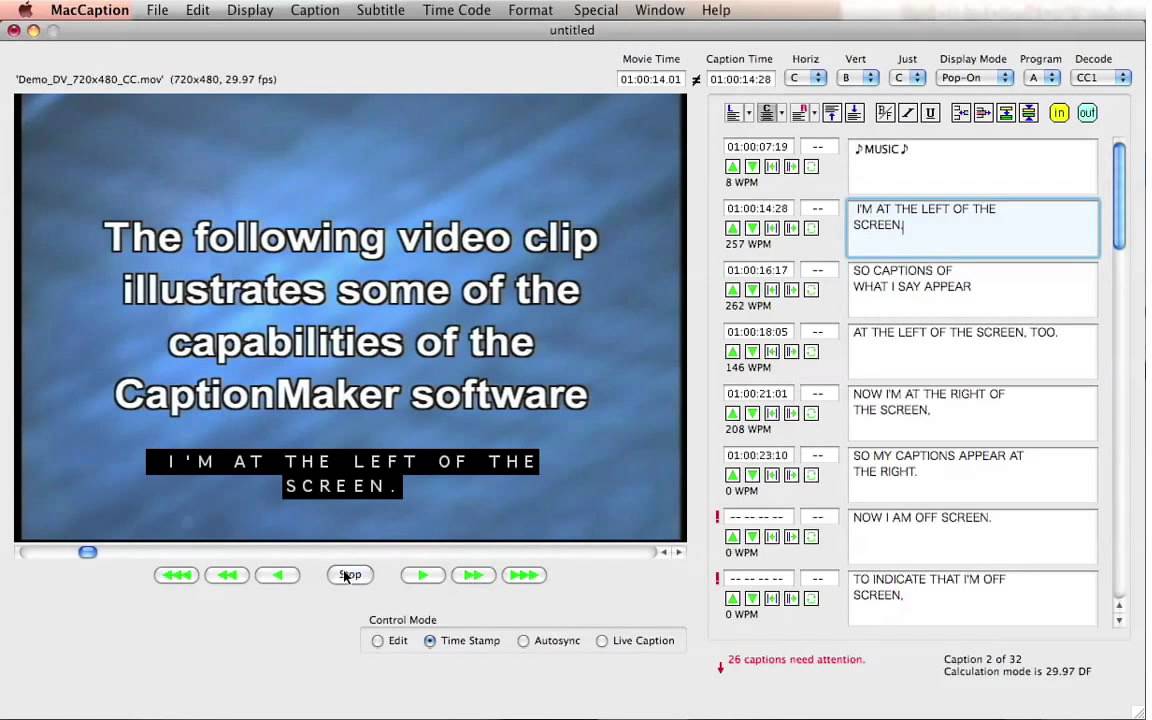Screen dimensions: 1152x720
Task: Click the 01:00:07:19 timecode field
Action: [758, 147]
